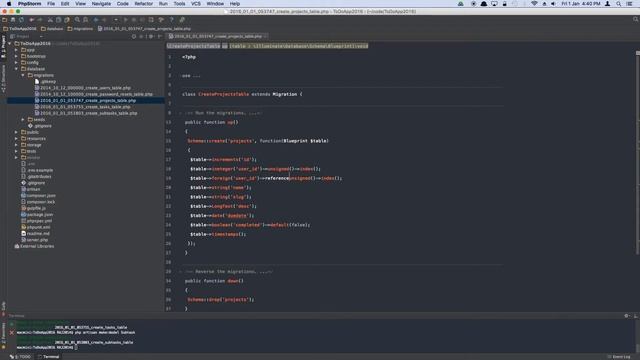The width and height of the screenshot is (640, 360).
Task: Open the macOS Notification Center icon
Action: pyautogui.click(x=629, y=4)
